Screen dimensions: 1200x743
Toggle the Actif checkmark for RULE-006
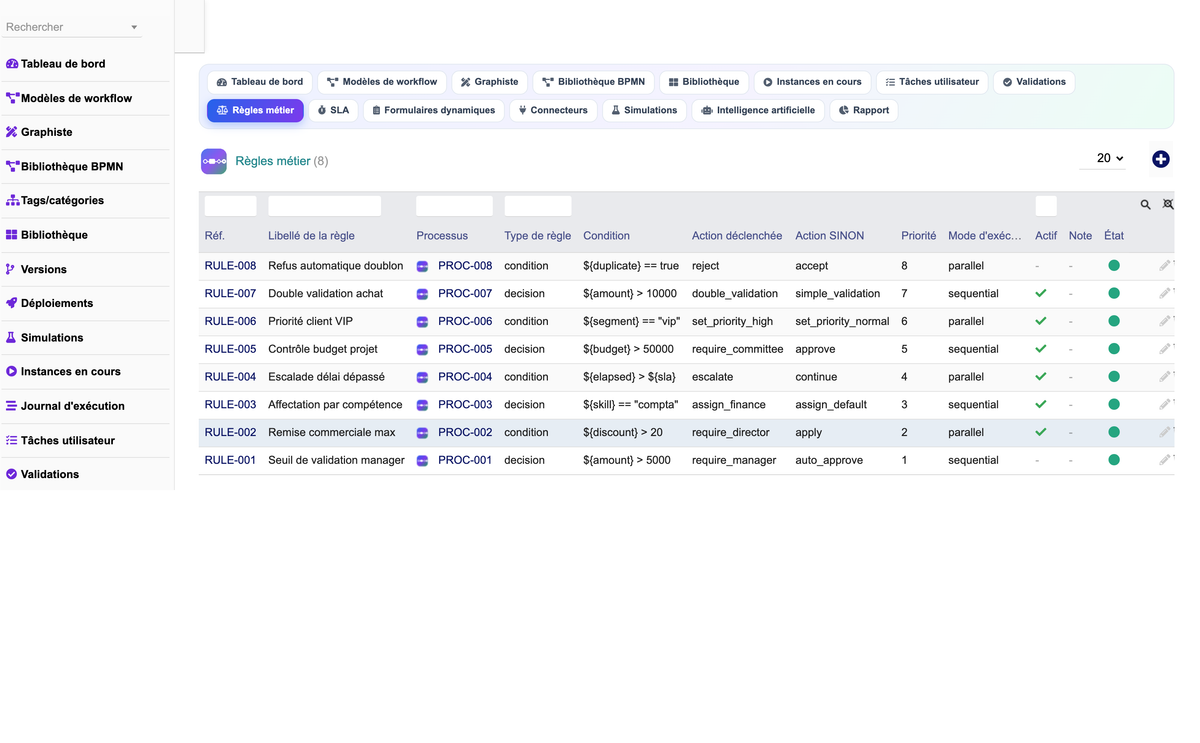click(1041, 322)
